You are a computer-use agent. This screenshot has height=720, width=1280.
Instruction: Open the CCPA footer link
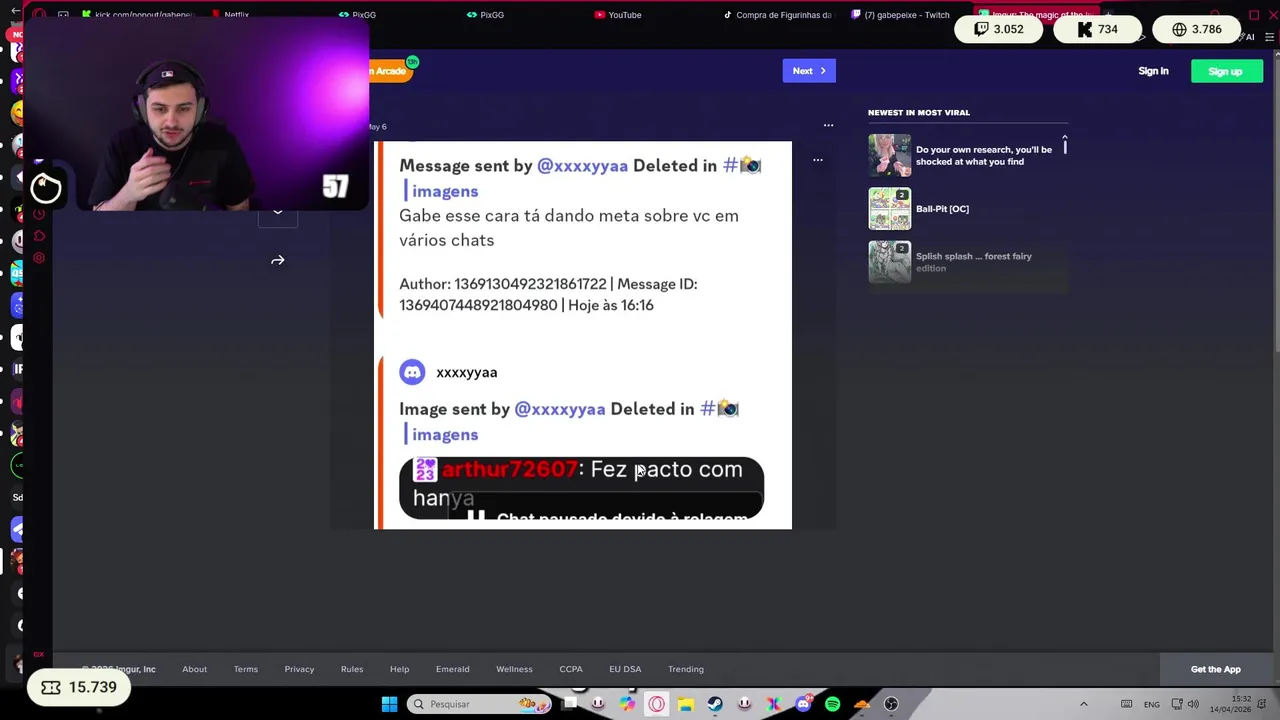tap(570, 669)
